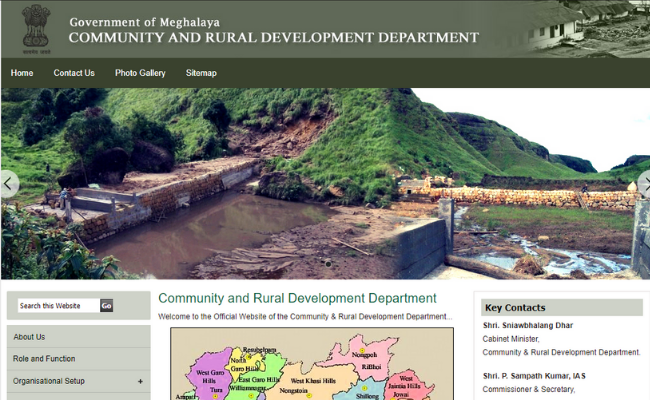
Task: Click the Government of India emblem logo
Action: pos(36,29)
